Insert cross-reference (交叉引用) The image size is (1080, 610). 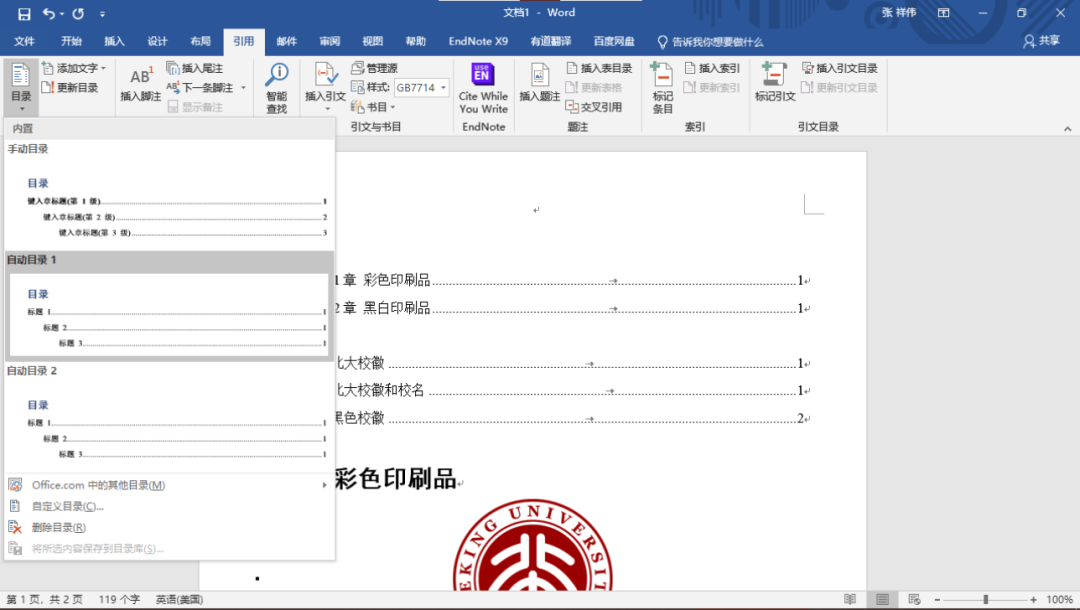pyautogui.click(x=593, y=107)
